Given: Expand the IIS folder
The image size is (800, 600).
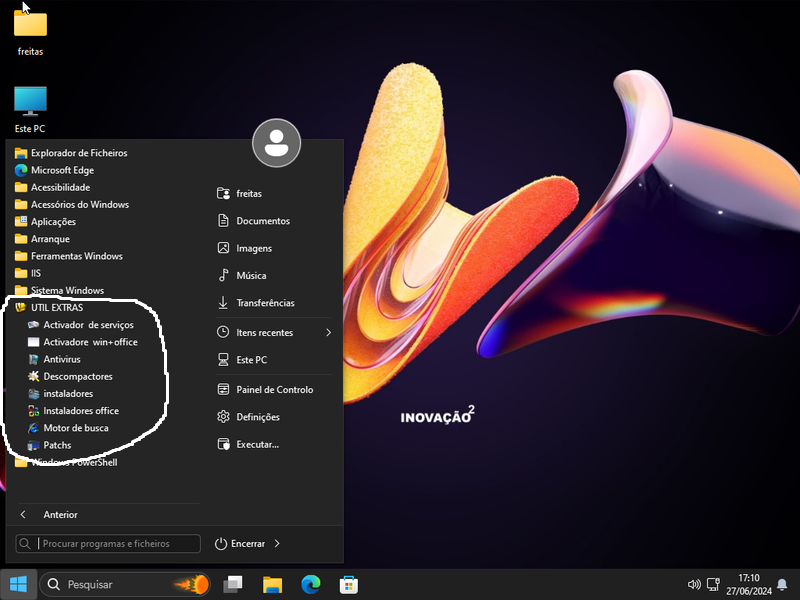Looking at the screenshot, I should tap(28, 273).
